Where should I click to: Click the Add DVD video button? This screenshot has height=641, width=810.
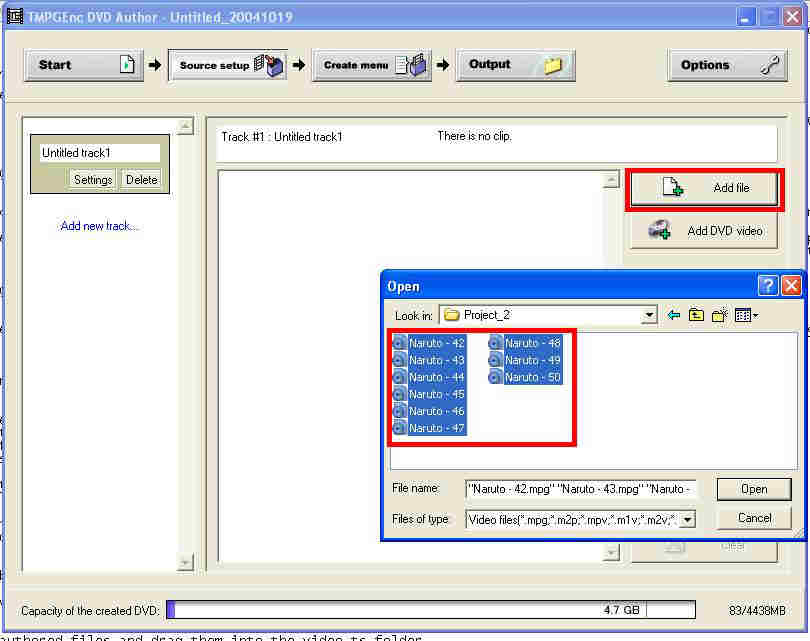704,231
